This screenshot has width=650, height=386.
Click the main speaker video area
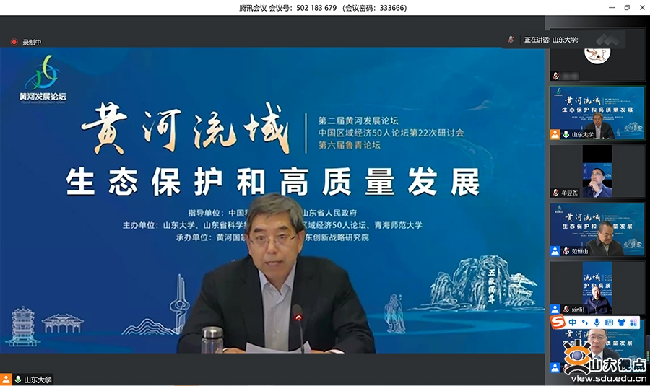click(272, 201)
